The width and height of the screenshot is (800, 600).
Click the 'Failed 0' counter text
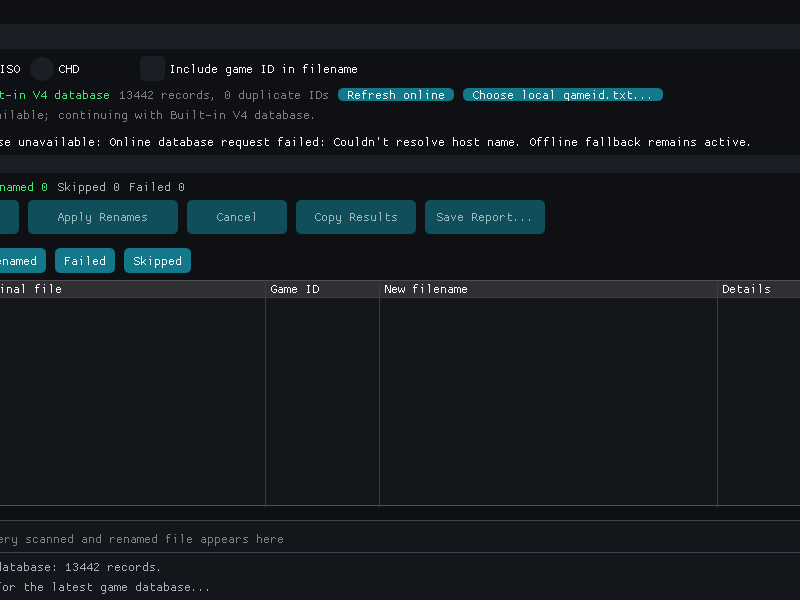[157, 187]
